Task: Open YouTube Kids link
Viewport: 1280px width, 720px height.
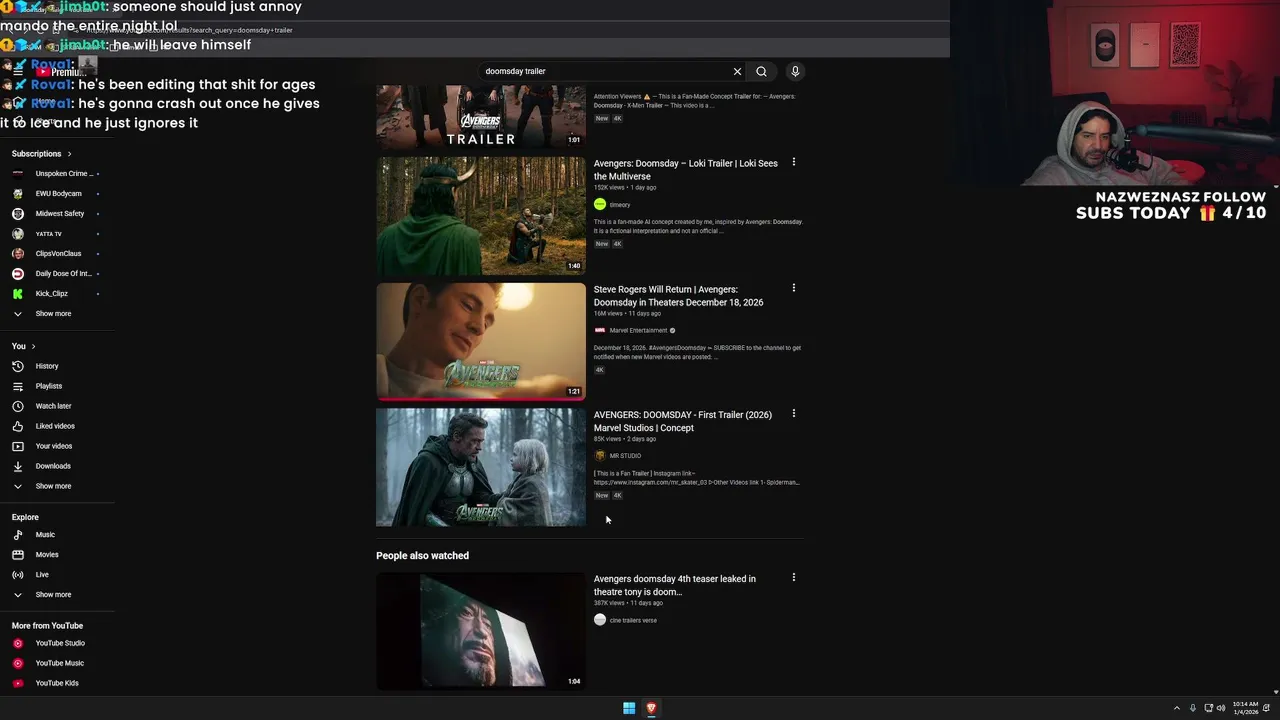Action: tap(57, 683)
